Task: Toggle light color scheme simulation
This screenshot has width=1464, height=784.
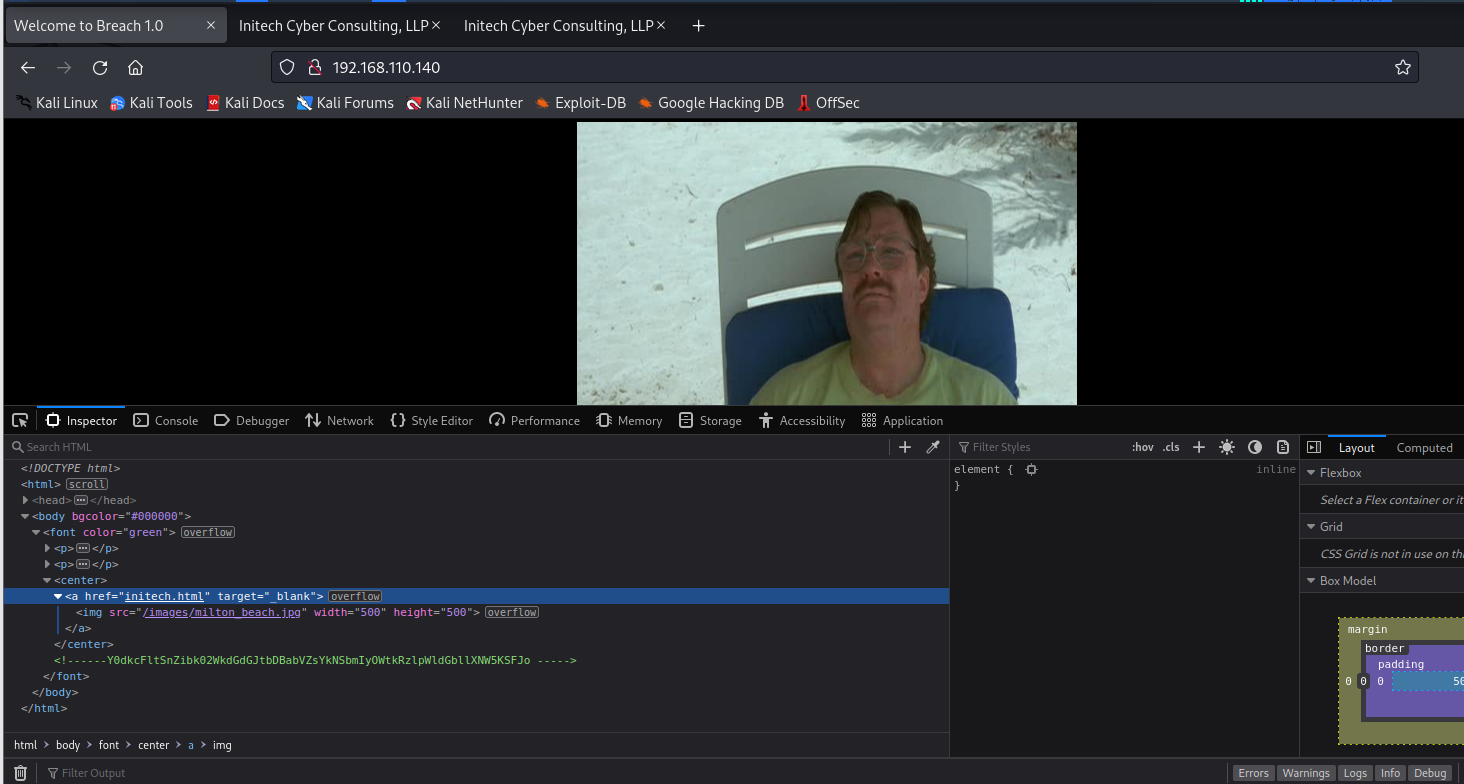Action: pyautogui.click(x=1227, y=447)
